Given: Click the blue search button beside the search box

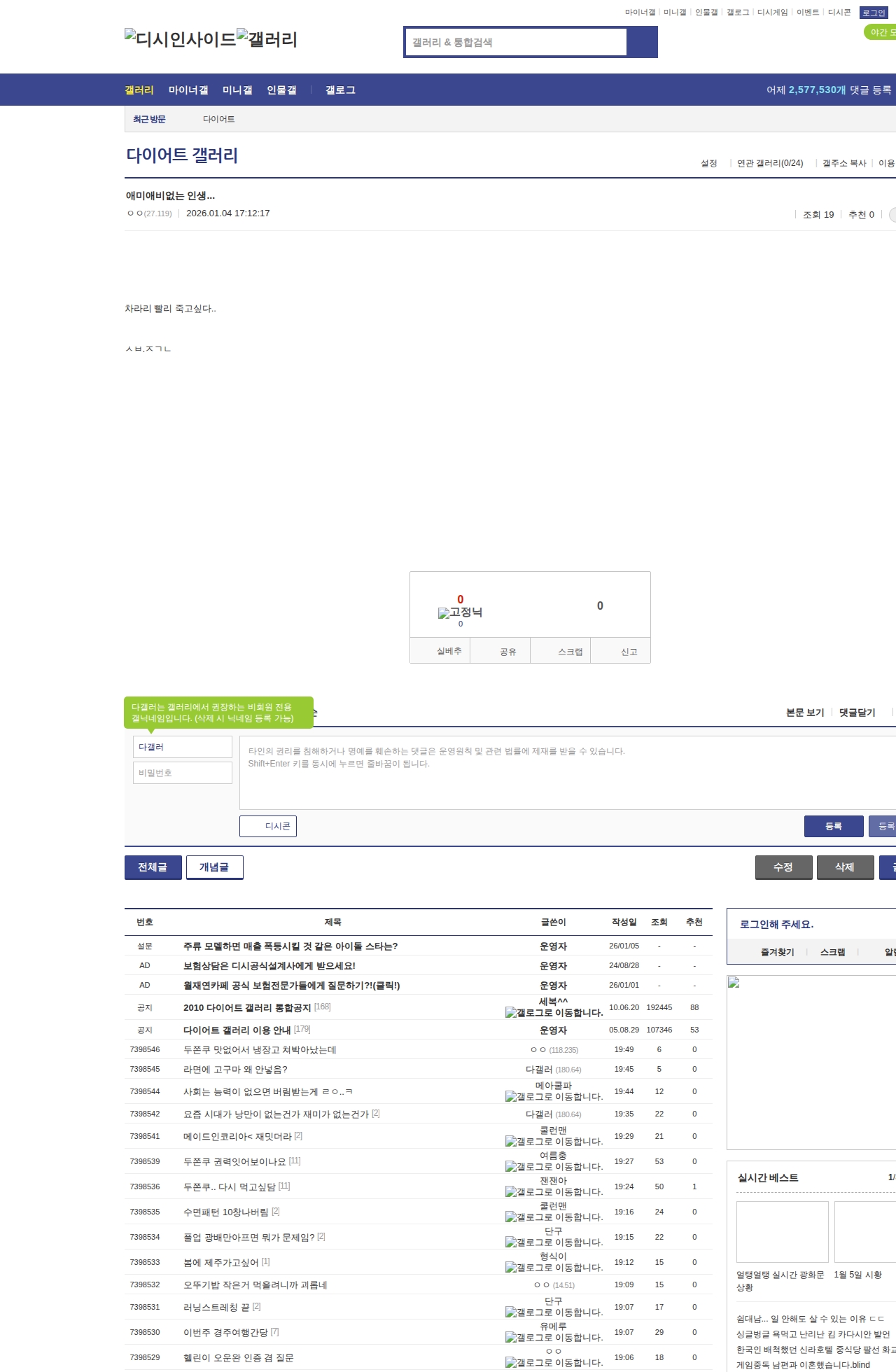Looking at the screenshot, I should click(x=642, y=42).
